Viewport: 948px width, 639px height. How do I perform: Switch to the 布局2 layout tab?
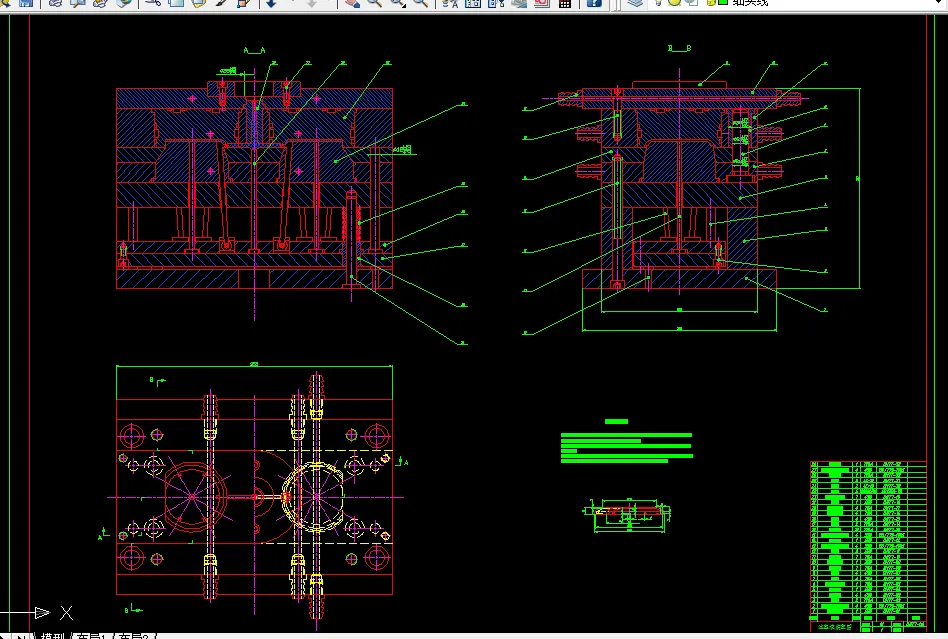coord(133,635)
